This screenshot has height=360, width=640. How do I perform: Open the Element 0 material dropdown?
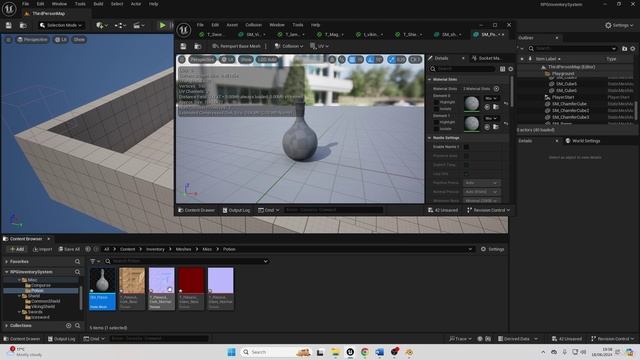pos(491,98)
